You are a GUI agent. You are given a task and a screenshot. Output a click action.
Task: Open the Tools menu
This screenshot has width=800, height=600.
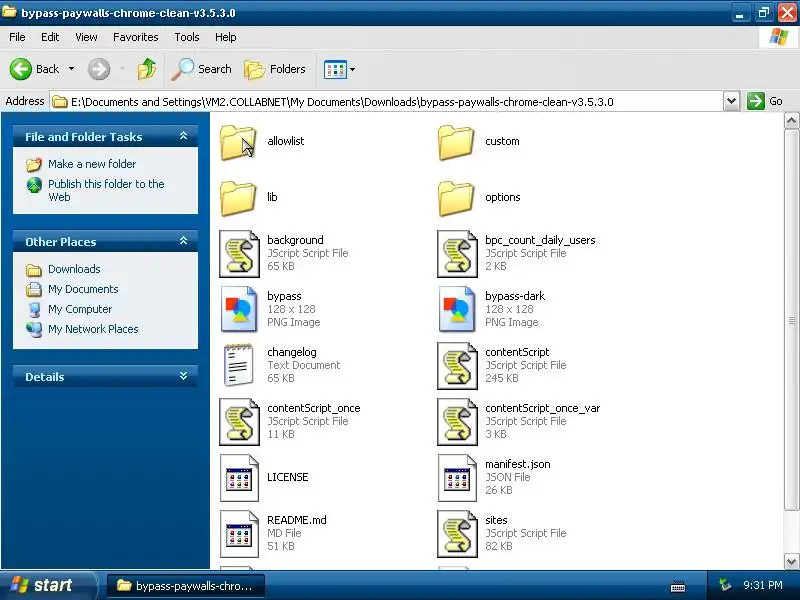pos(187,37)
